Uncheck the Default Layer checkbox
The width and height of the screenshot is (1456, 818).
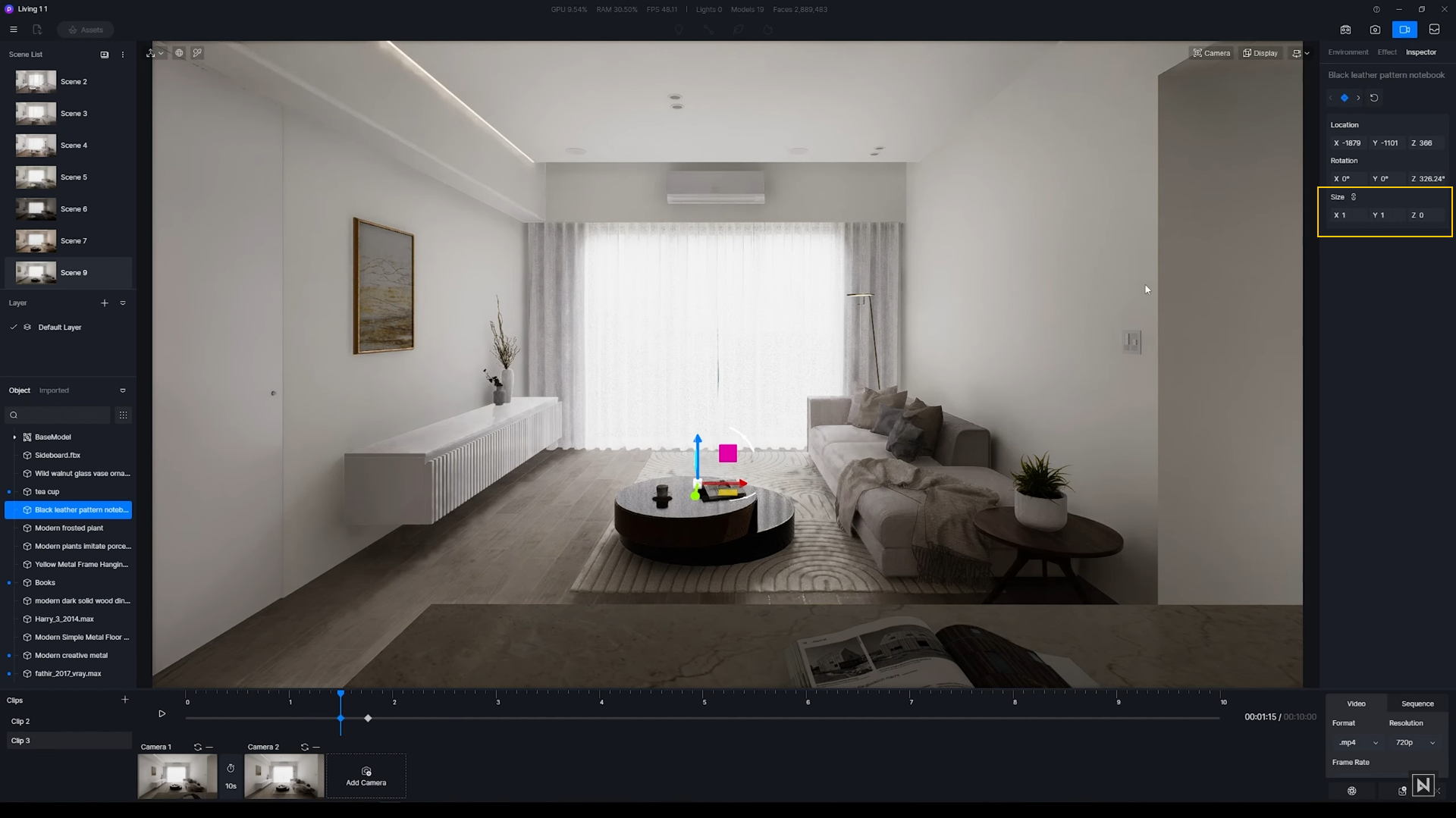(13, 327)
